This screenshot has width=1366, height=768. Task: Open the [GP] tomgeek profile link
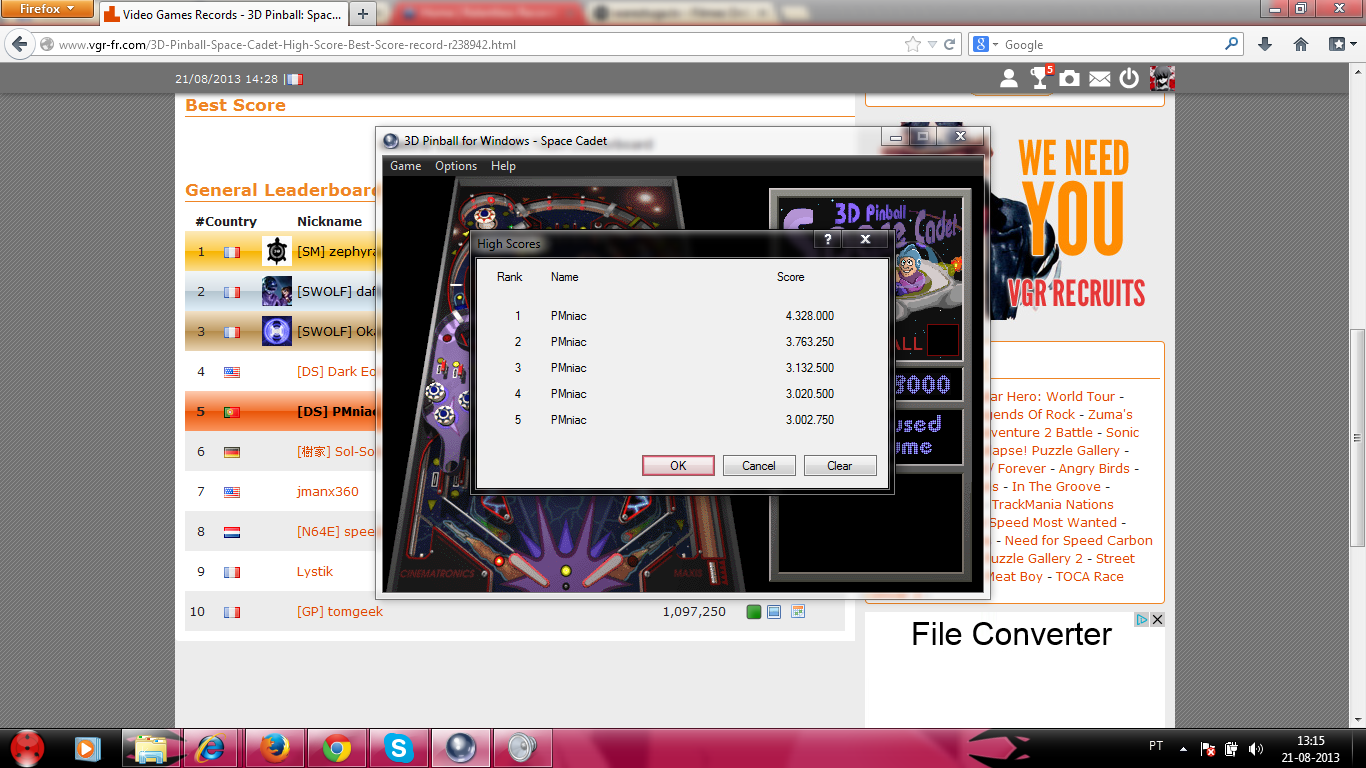(339, 611)
